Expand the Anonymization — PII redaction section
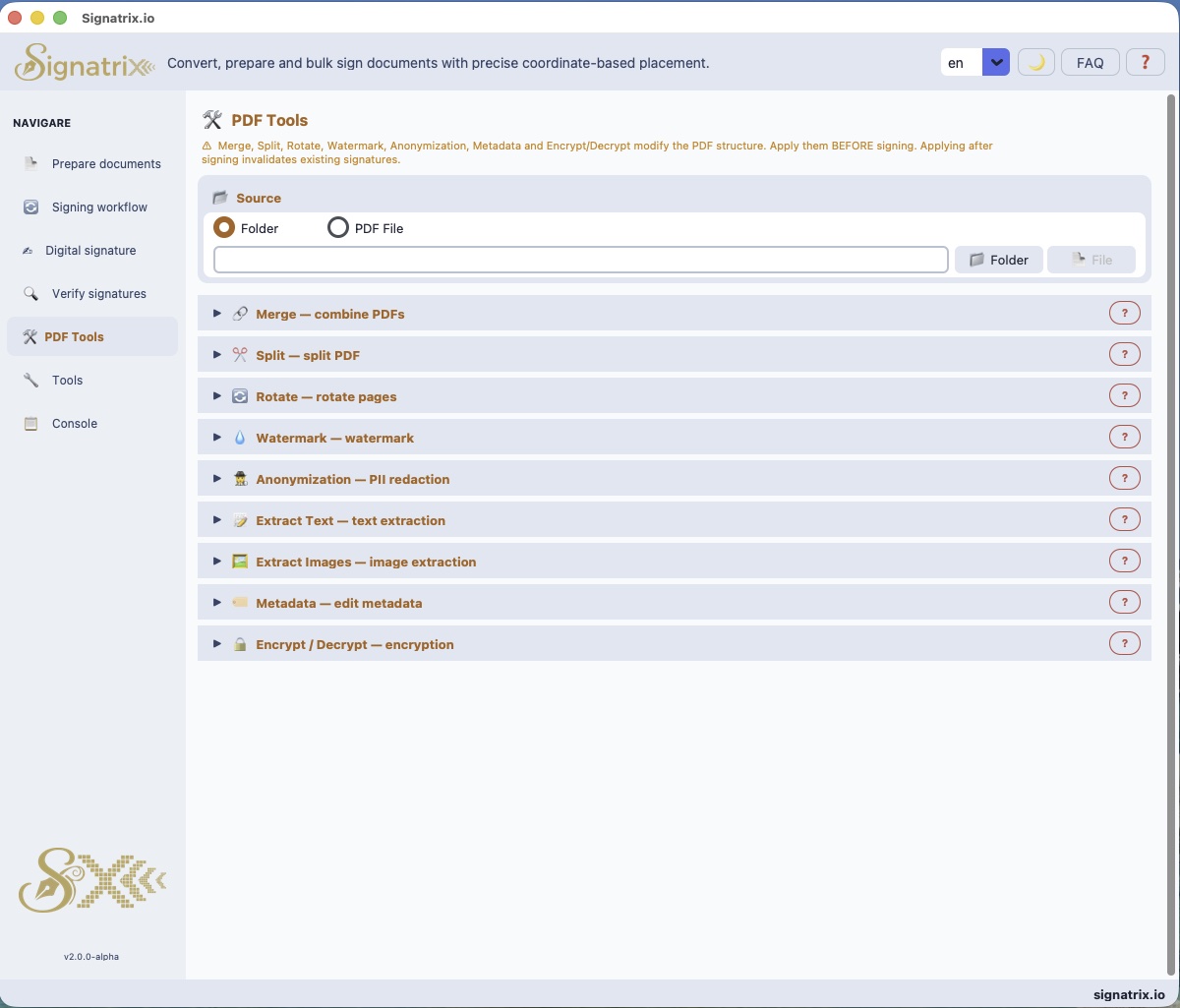This screenshot has height=1008, width=1180. (x=353, y=479)
